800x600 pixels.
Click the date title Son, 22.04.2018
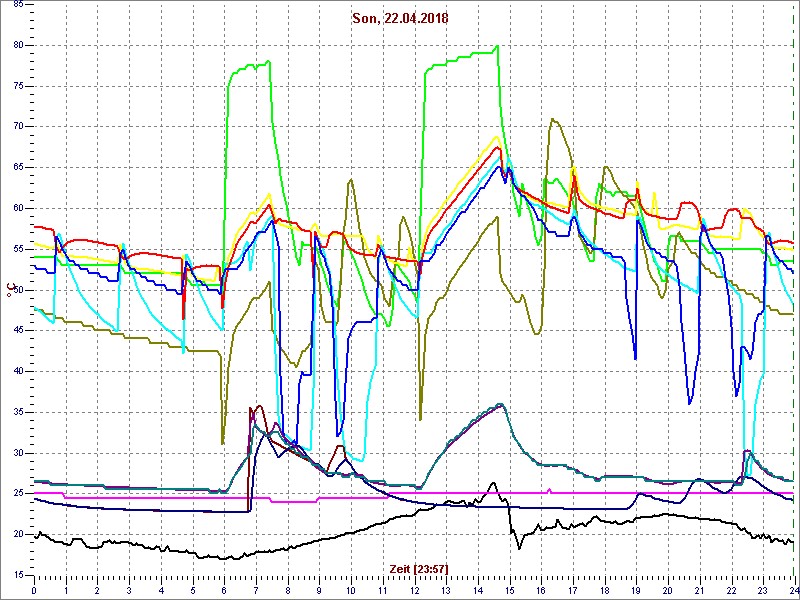(x=400, y=18)
